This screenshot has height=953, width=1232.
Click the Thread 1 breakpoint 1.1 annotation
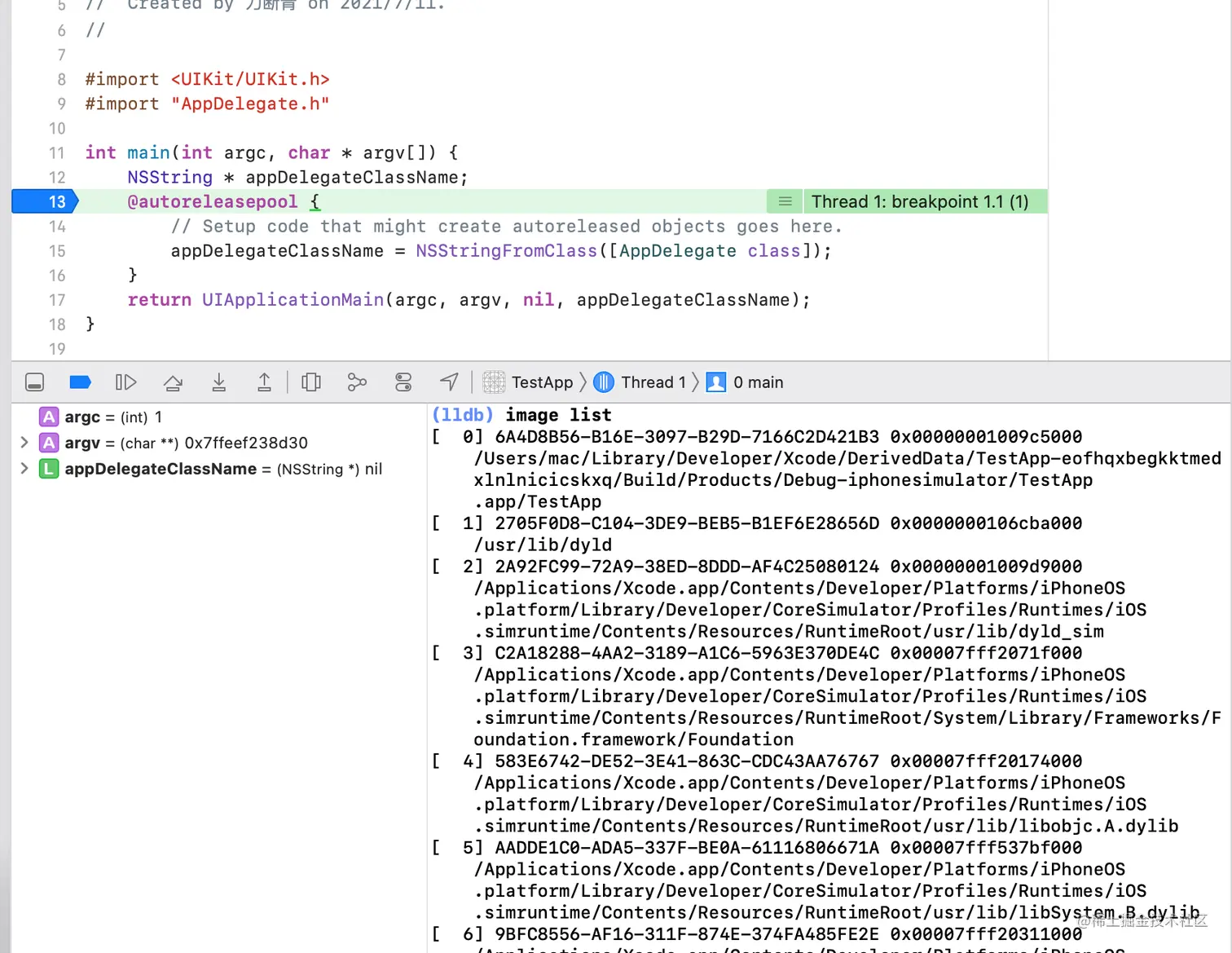[x=920, y=201]
